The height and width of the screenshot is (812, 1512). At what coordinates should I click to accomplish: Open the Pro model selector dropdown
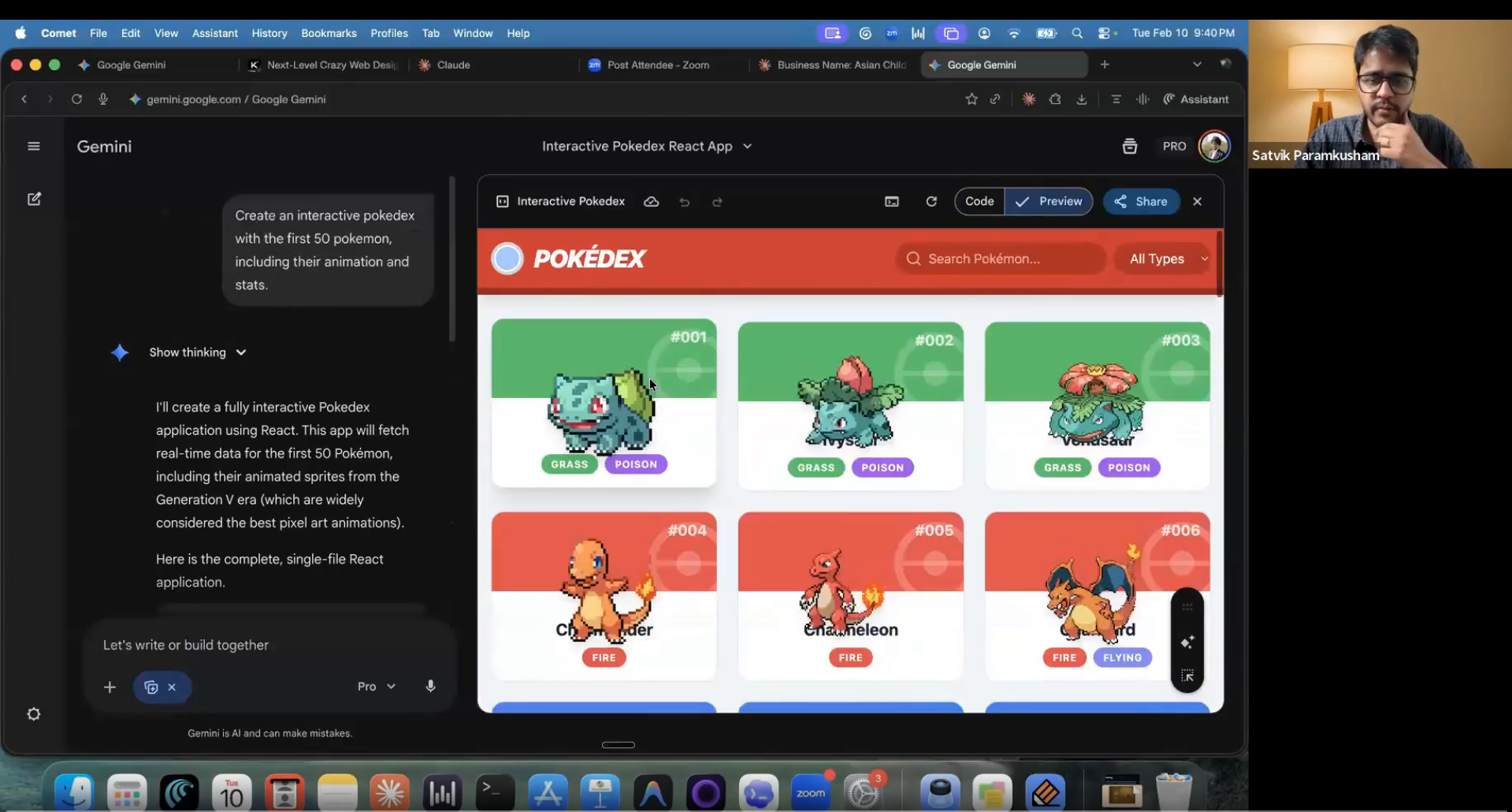pyautogui.click(x=376, y=687)
